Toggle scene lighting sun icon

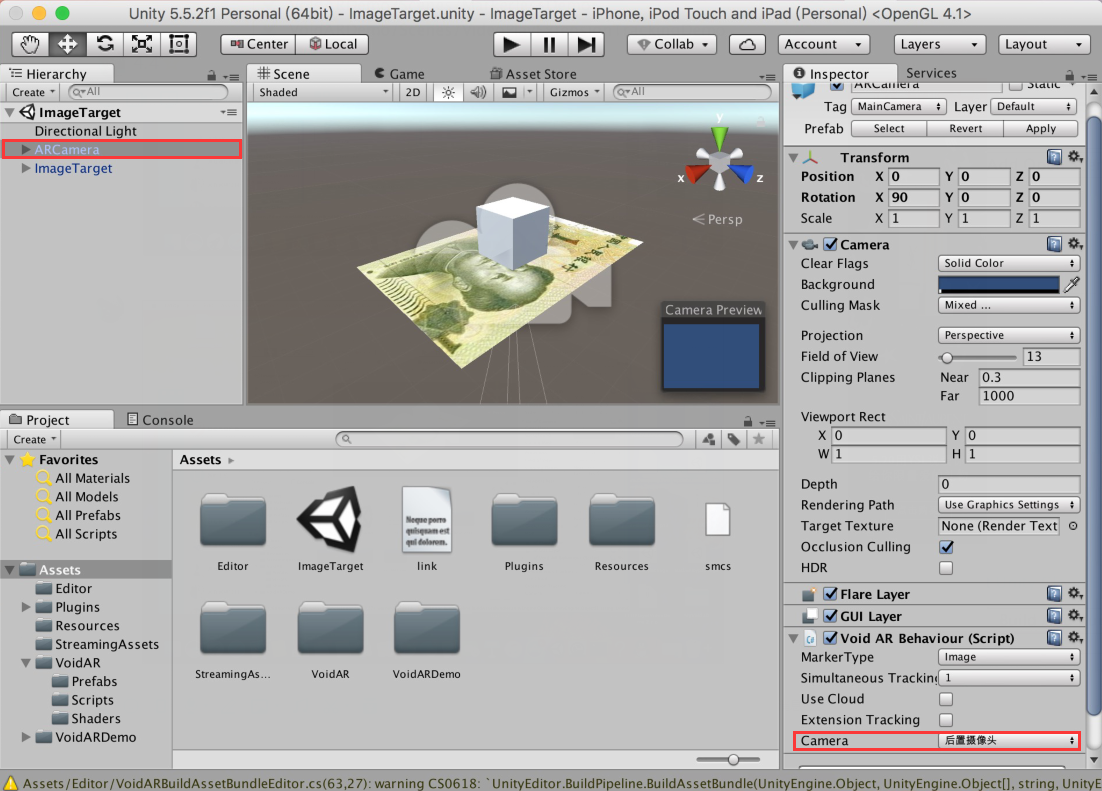(448, 92)
